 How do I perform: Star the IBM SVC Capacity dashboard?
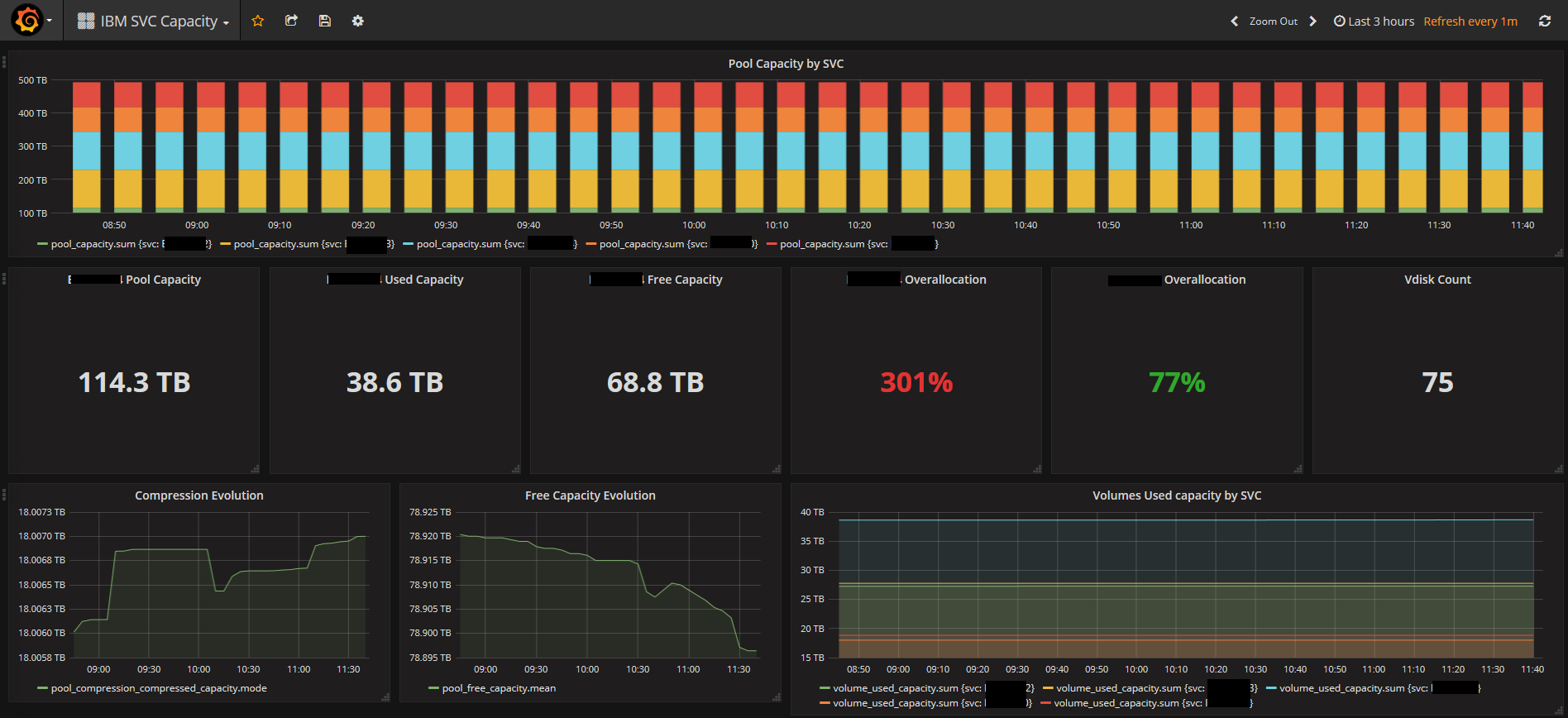point(257,21)
